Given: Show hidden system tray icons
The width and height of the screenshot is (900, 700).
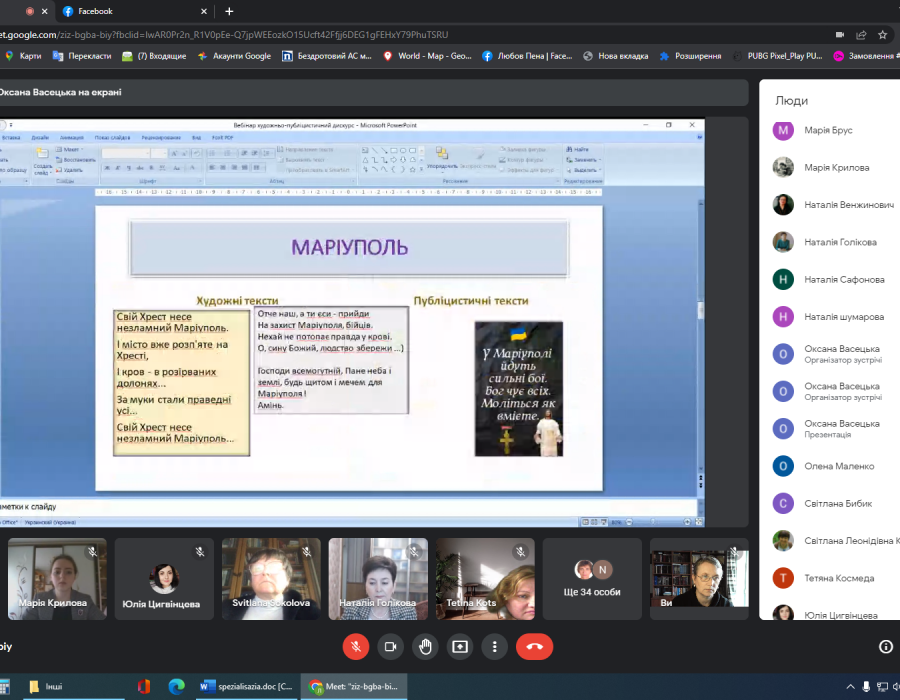Looking at the screenshot, I should point(850,686).
